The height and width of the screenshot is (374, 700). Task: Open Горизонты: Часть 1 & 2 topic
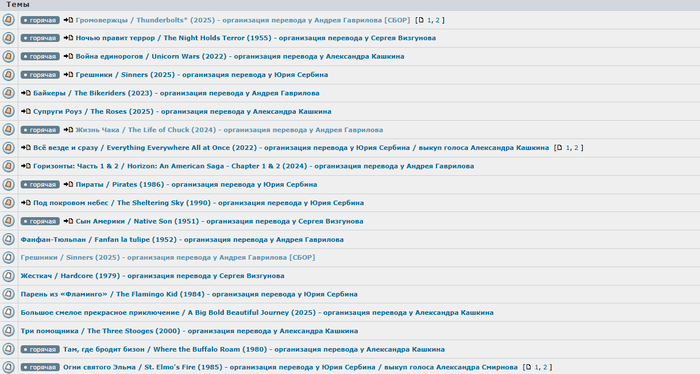[x=254, y=166]
